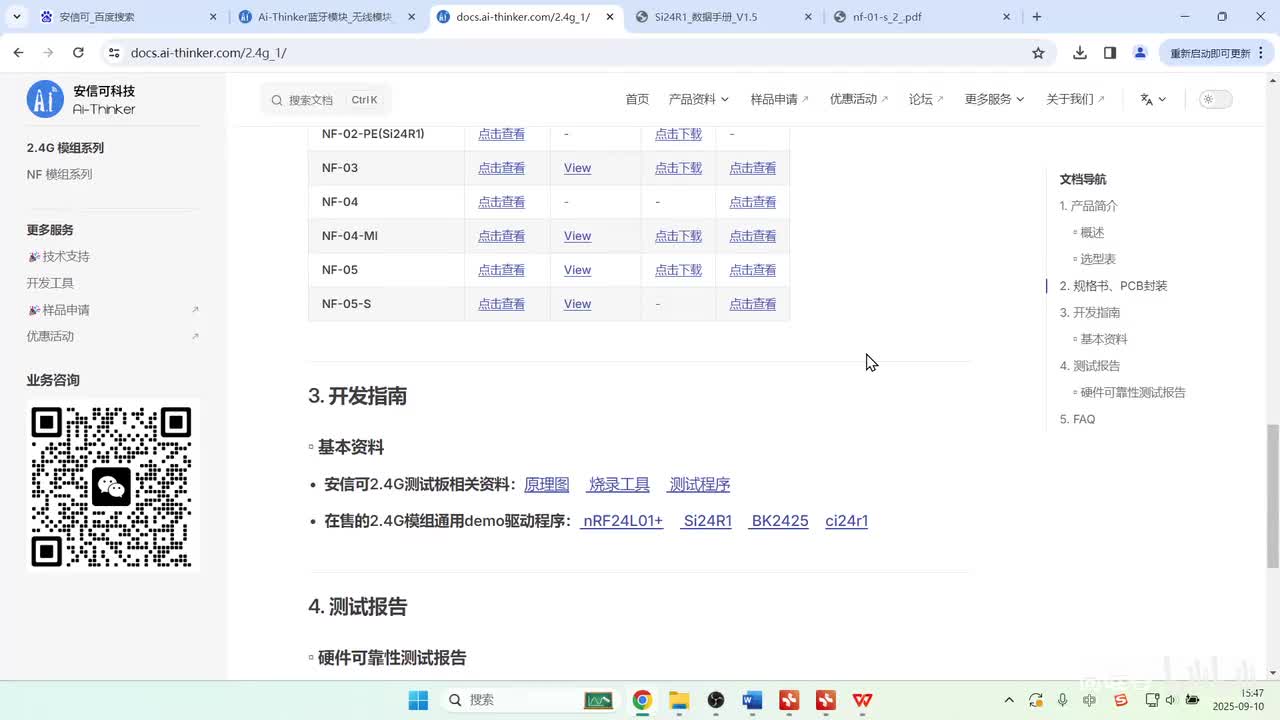Open the tab search chevron at top left
Viewport: 1280px width, 720px height.
tap(17, 17)
